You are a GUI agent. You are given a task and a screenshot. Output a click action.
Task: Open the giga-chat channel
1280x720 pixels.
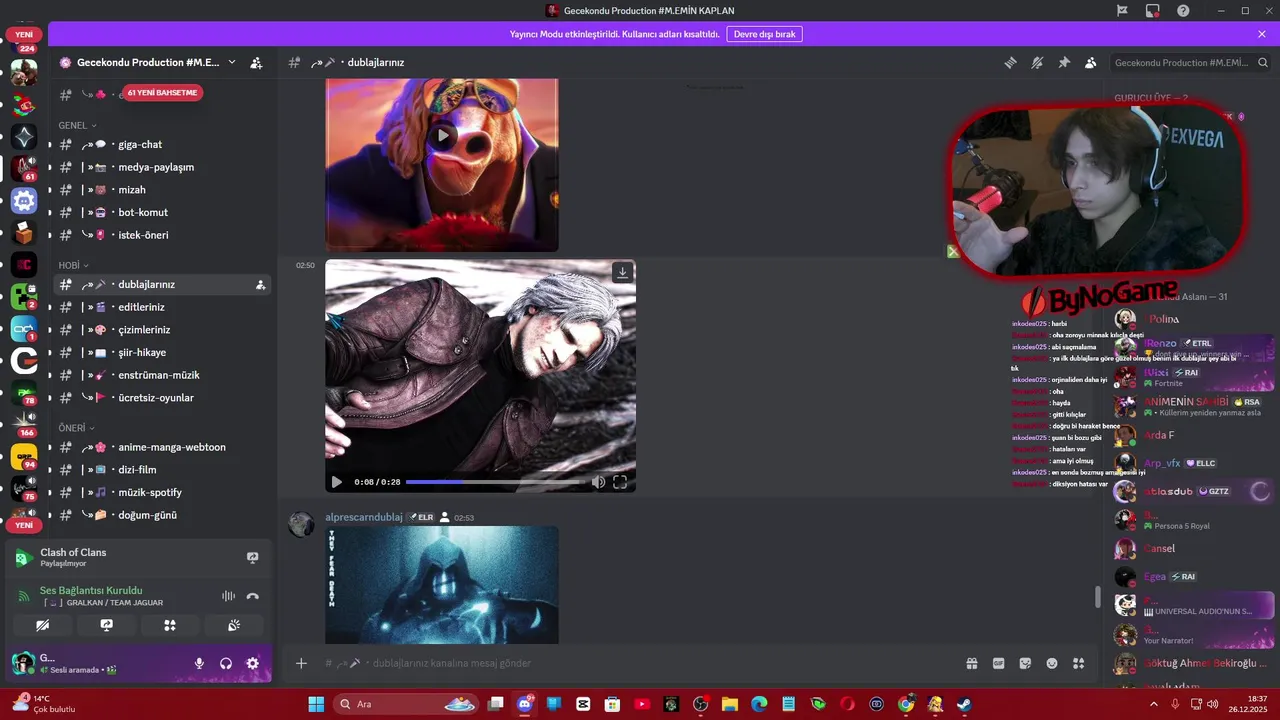point(162,145)
